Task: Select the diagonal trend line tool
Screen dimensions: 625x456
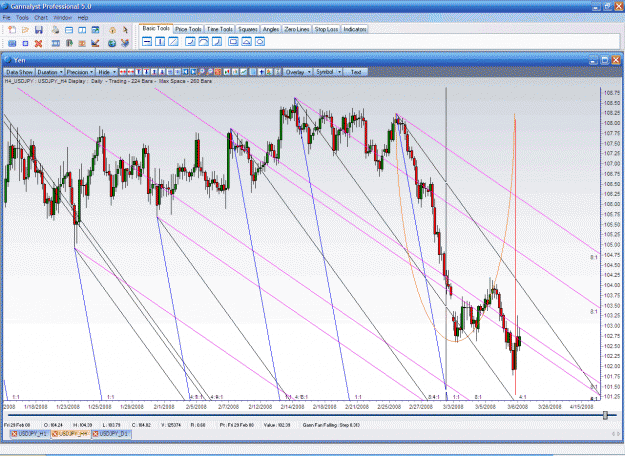Action: [x=173, y=41]
